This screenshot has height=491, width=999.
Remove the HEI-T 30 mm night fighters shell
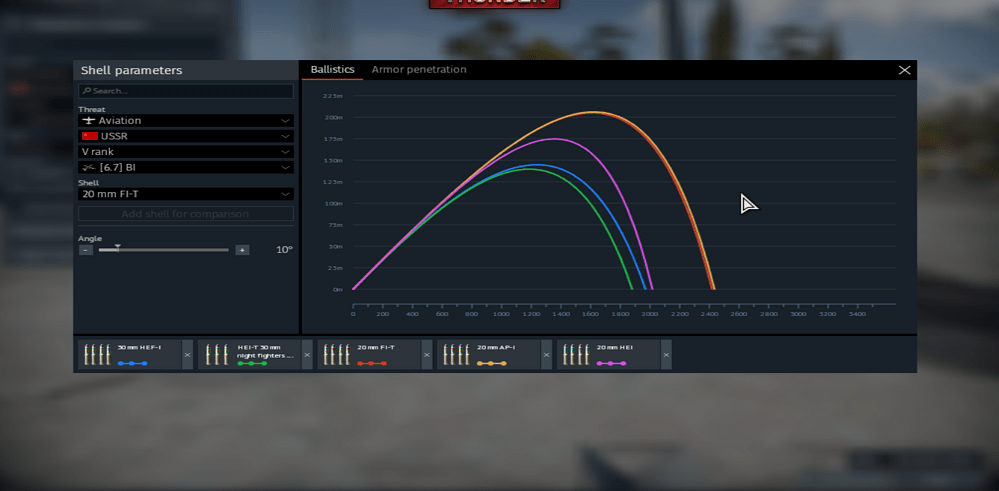[x=307, y=355]
